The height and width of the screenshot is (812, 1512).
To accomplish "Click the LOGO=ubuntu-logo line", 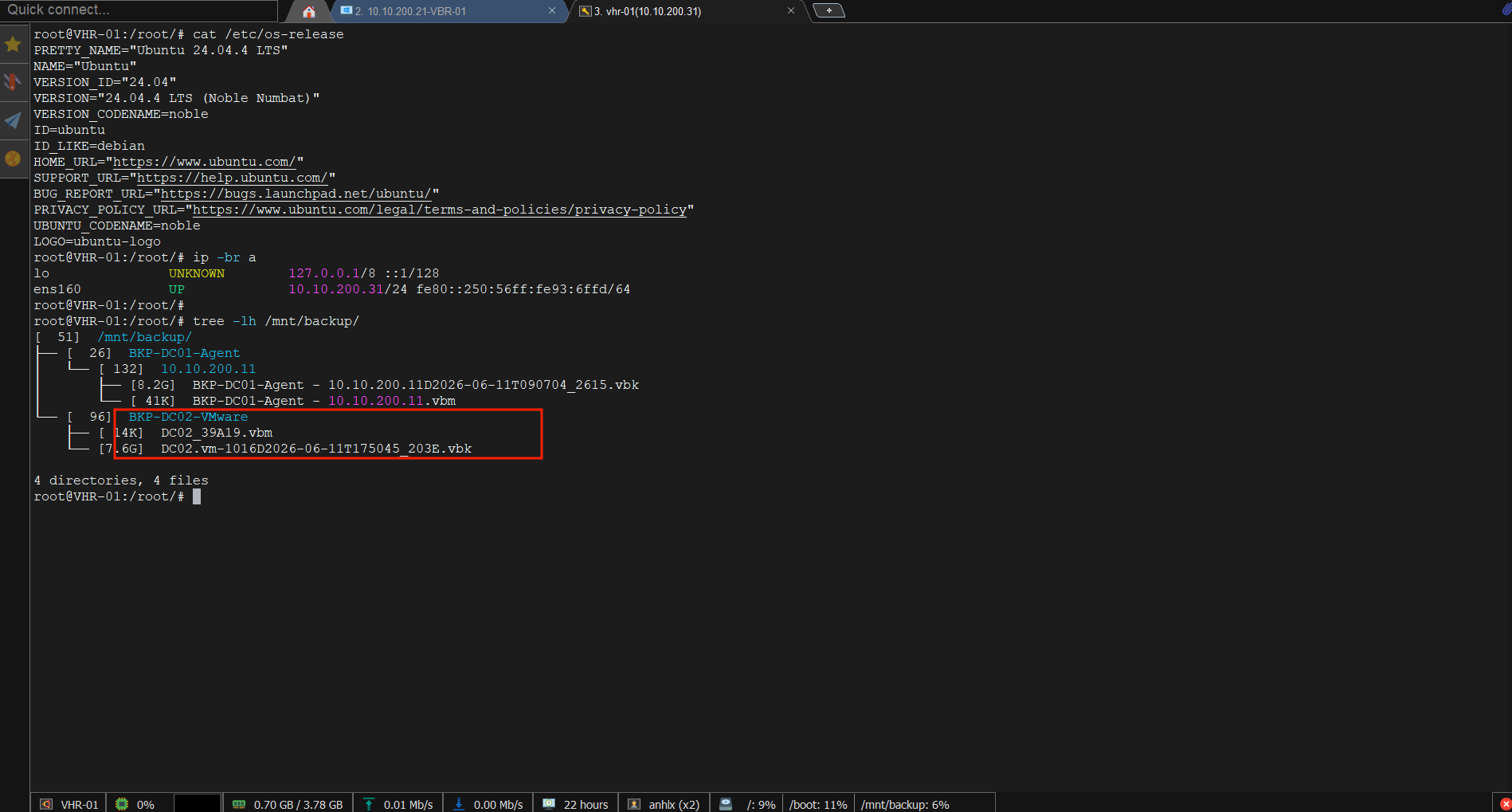I will (97, 241).
